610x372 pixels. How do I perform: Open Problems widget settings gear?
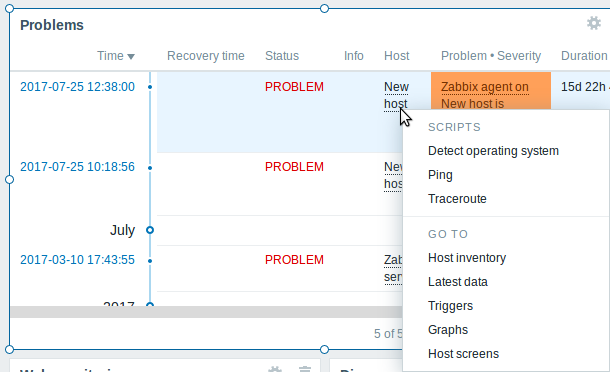click(594, 23)
